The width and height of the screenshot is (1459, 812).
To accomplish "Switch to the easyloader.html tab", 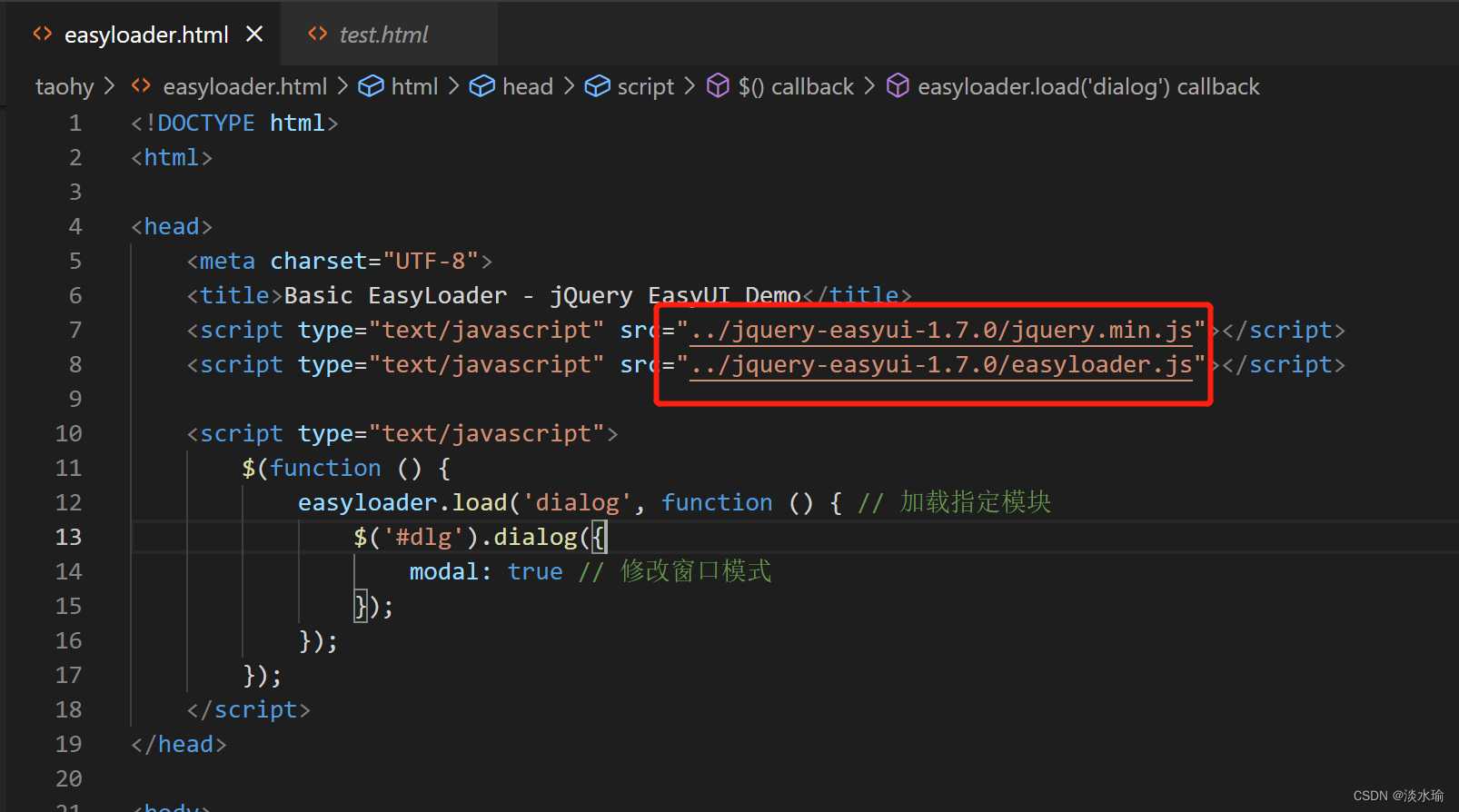I will point(146,35).
